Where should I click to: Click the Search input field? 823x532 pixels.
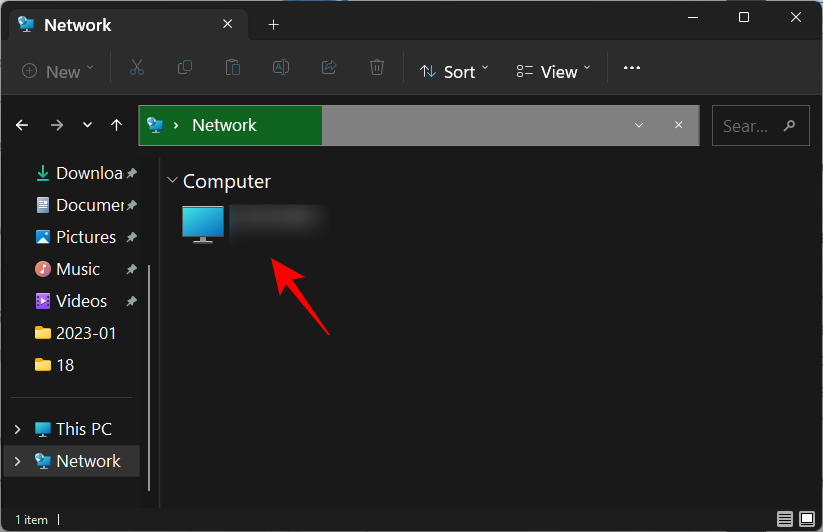point(750,126)
